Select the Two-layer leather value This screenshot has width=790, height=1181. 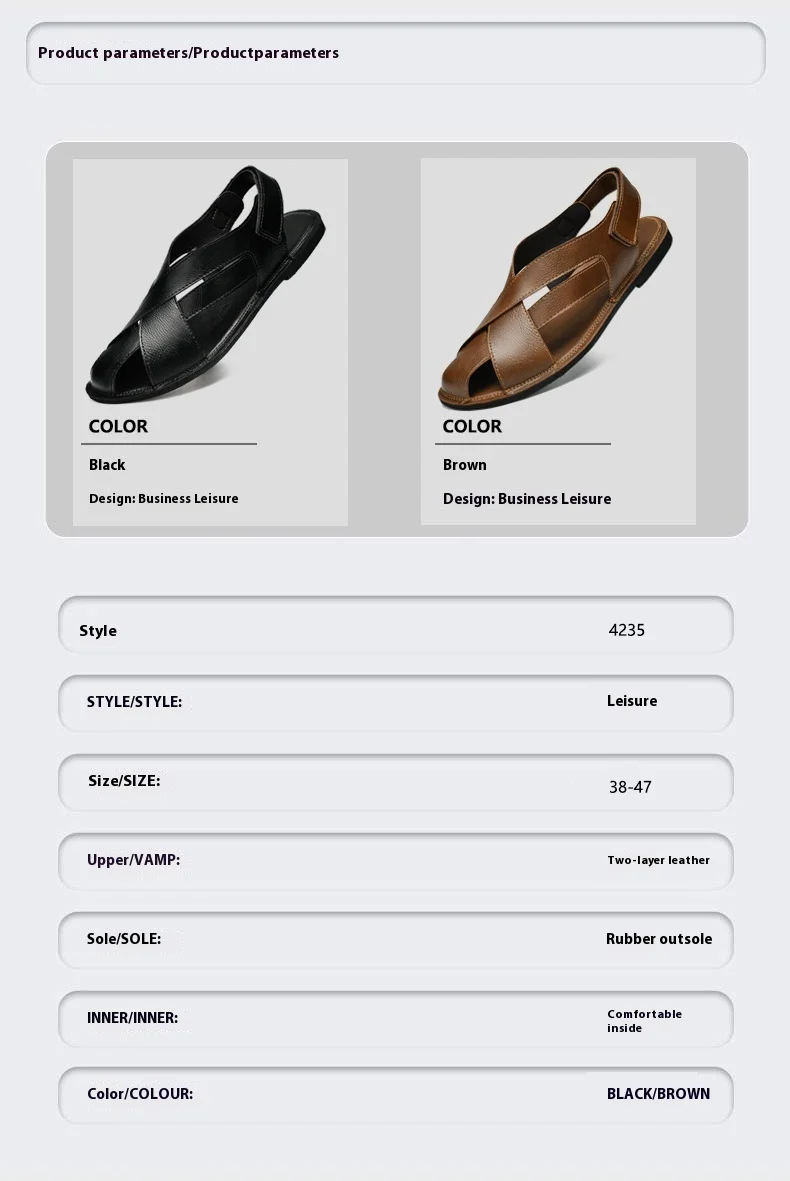coord(658,860)
